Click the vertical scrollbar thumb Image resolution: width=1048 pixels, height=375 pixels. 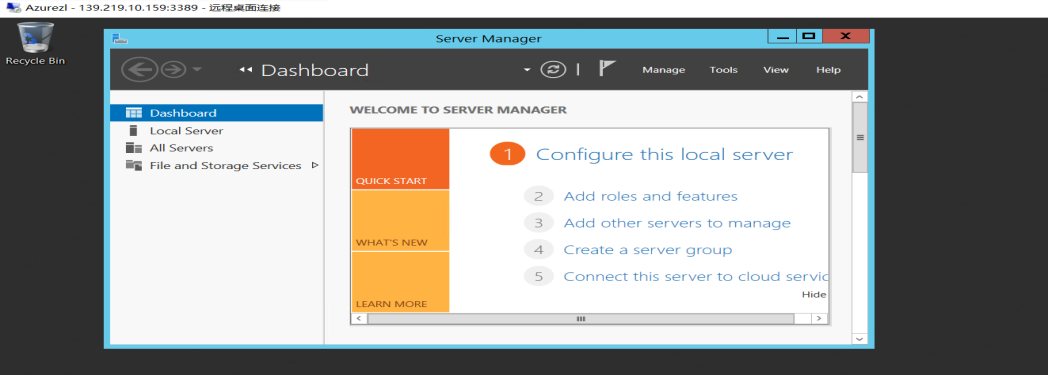click(x=860, y=138)
